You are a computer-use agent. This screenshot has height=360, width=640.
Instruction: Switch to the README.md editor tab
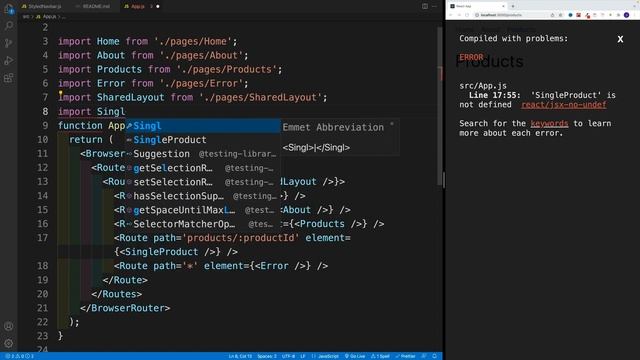(x=93, y=6)
